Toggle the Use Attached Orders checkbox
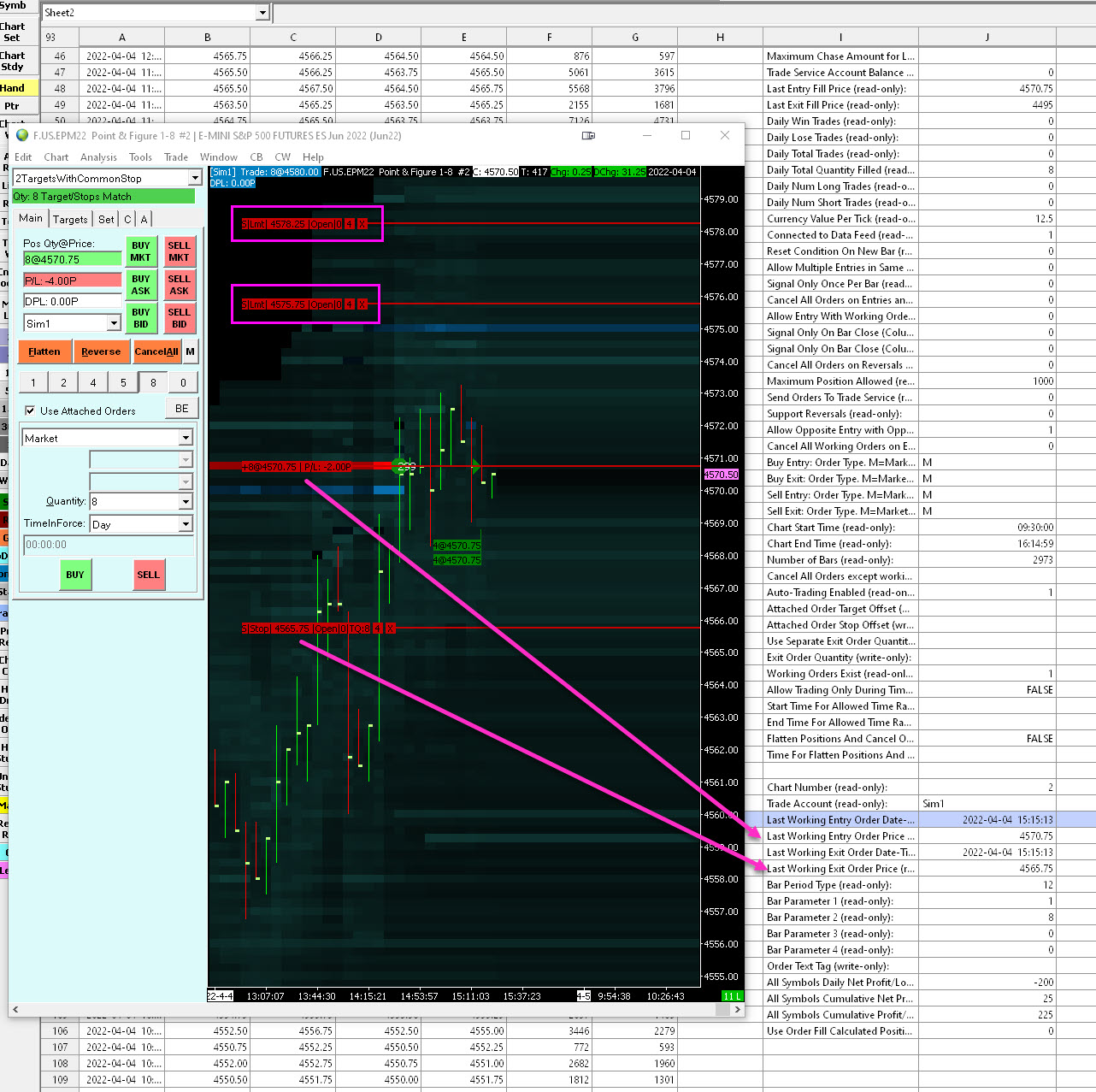This screenshot has width=1096, height=1092. click(x=30, y=410)
